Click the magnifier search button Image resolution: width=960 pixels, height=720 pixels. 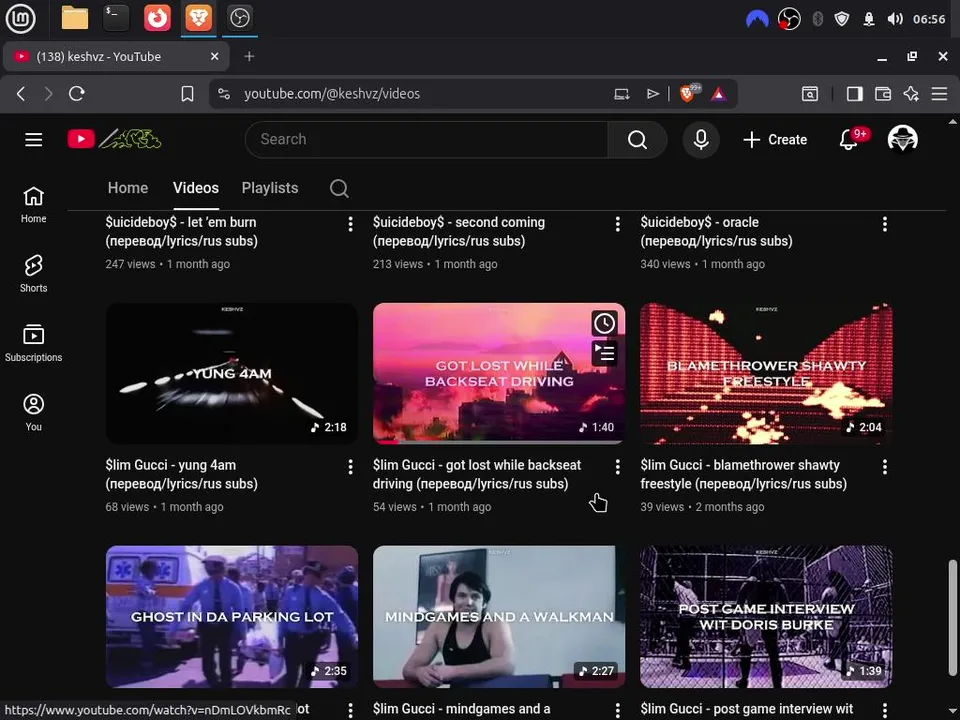637,140
